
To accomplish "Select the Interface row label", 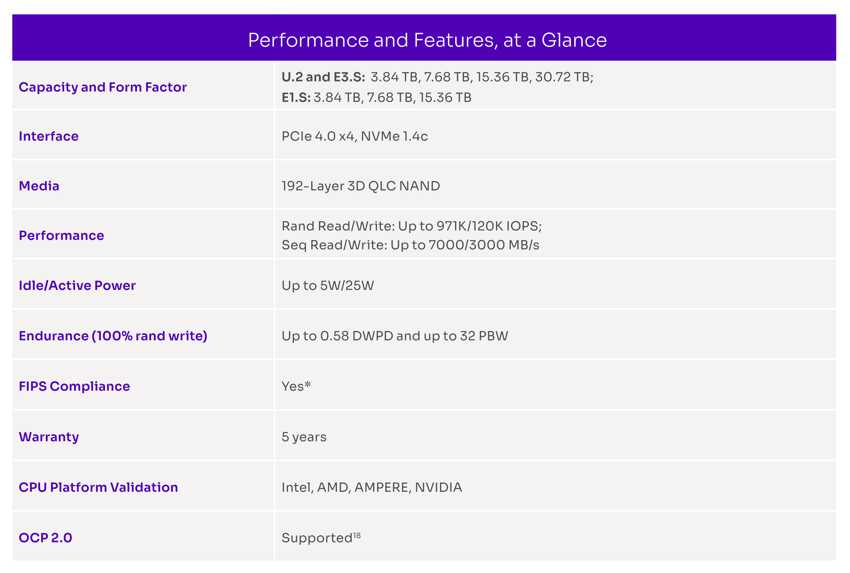I will (x=48, y=136).
